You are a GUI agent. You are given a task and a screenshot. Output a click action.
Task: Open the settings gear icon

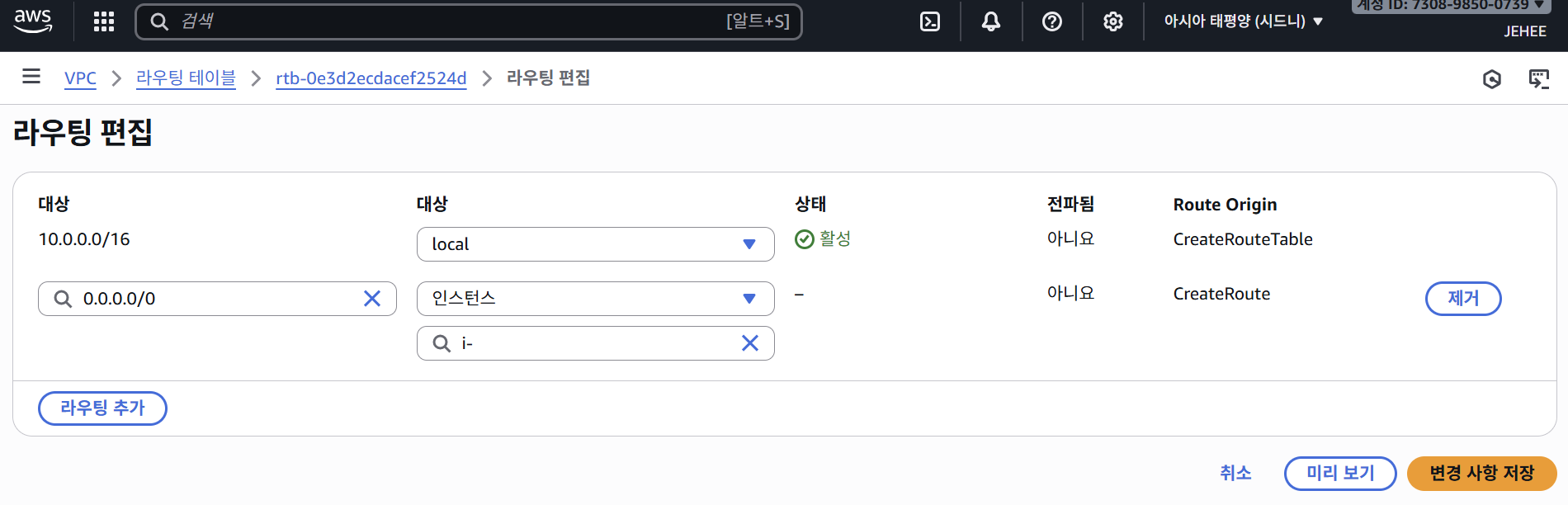click(x=1113, y=21)
